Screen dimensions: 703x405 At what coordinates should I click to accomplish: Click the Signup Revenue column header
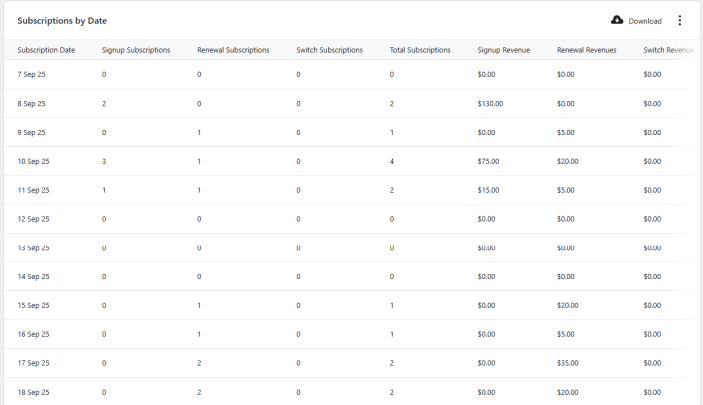pos(504,50)
